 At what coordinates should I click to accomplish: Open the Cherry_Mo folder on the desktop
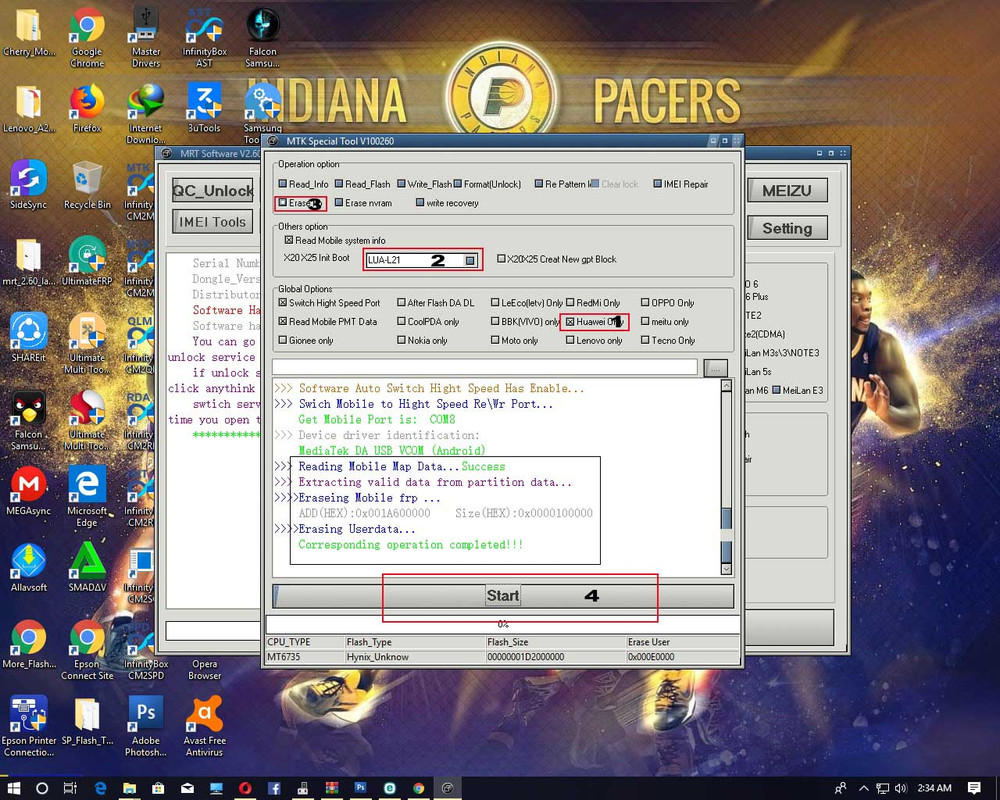[29, 32]
